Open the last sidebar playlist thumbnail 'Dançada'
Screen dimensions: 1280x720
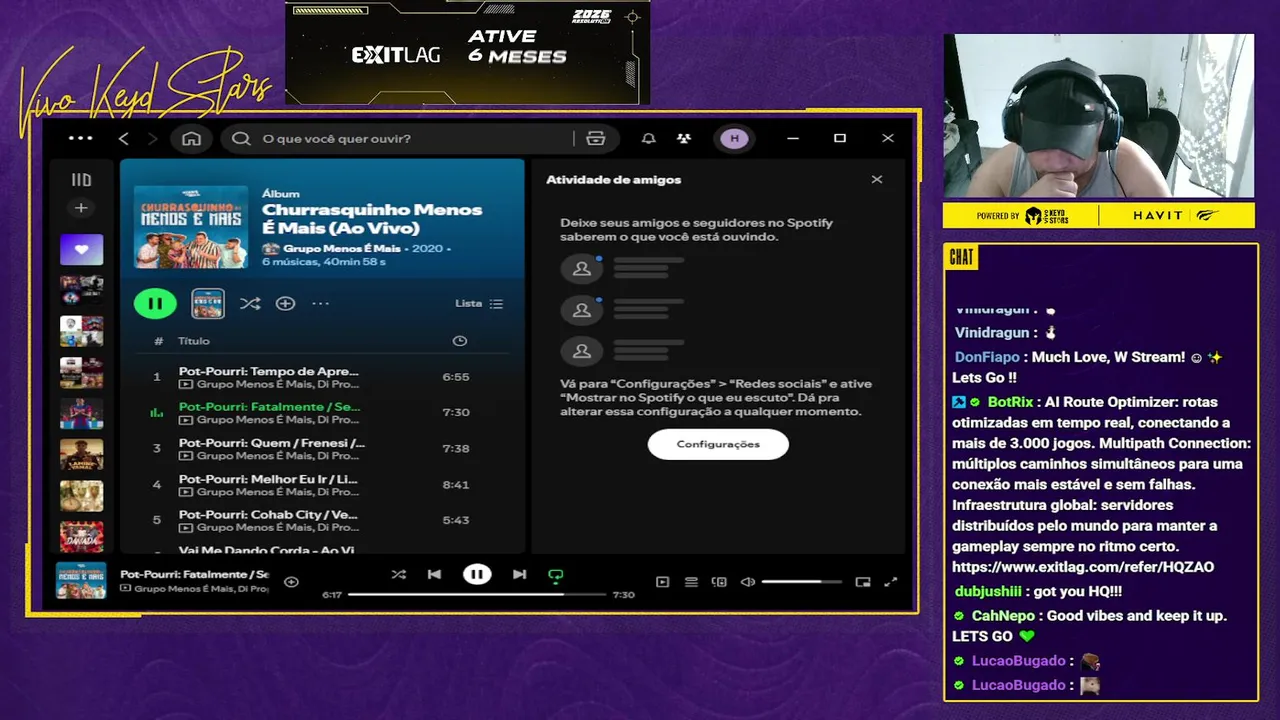click(x=81, y=537)
